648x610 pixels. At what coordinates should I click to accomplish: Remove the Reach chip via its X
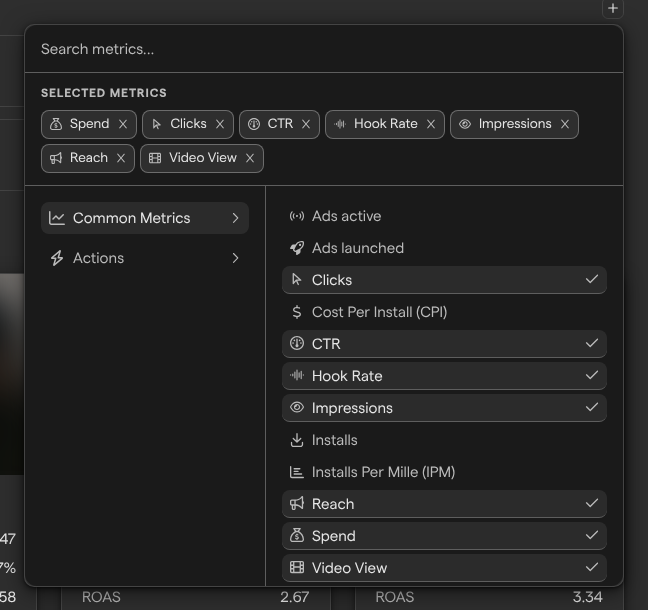point(121,158)
